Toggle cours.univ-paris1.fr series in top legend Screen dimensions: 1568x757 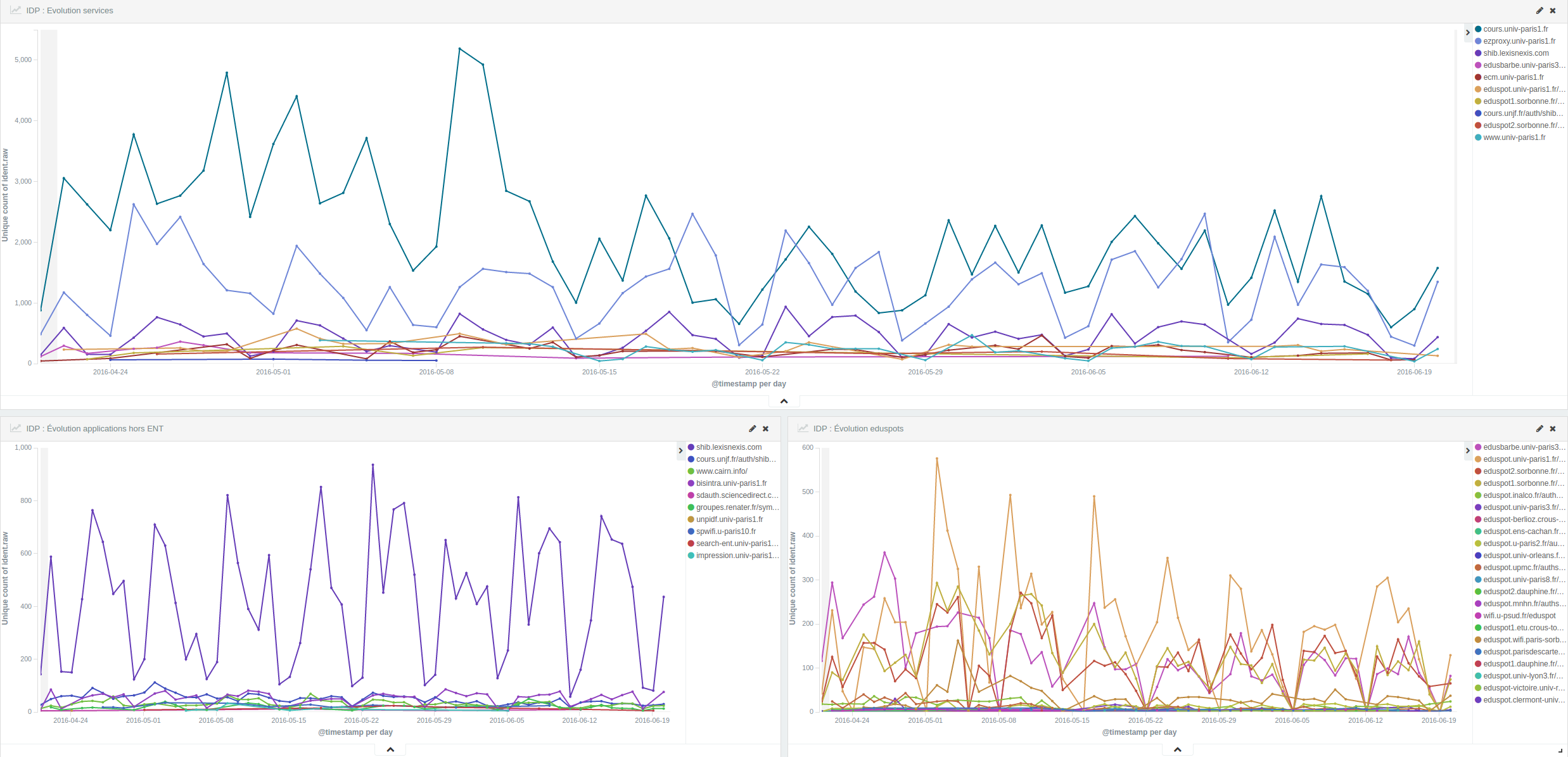pyautogui.click(x=1515, y=29)
